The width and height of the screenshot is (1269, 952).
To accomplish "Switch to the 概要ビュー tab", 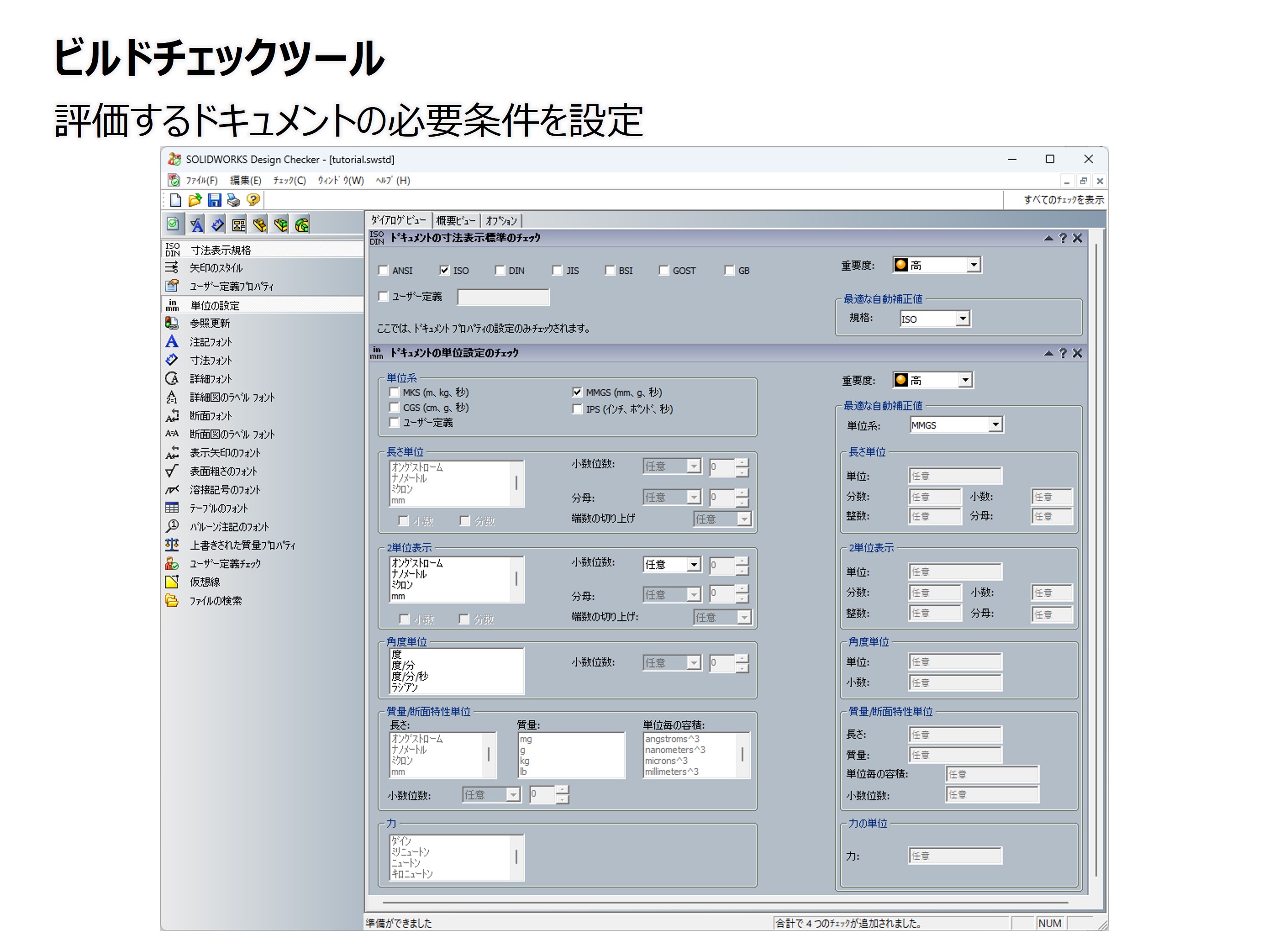I will (455, 221).
